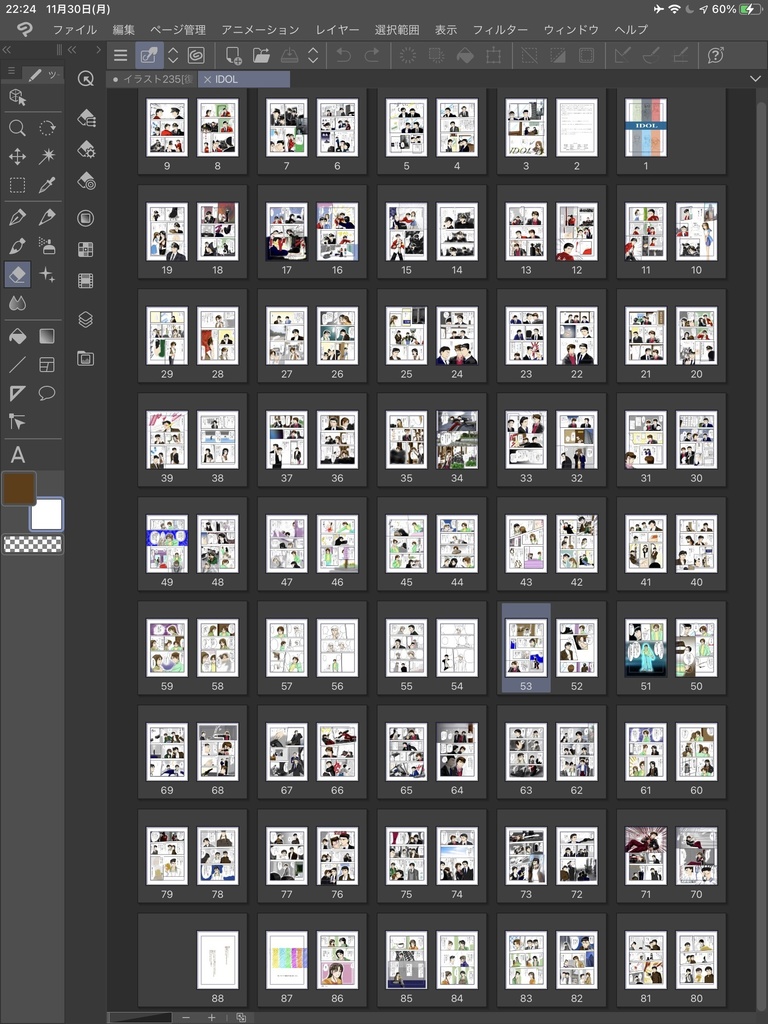Select the rectangular Selection area tool
This screenshot has height=1024, width=768.
[x=18, y=185]
